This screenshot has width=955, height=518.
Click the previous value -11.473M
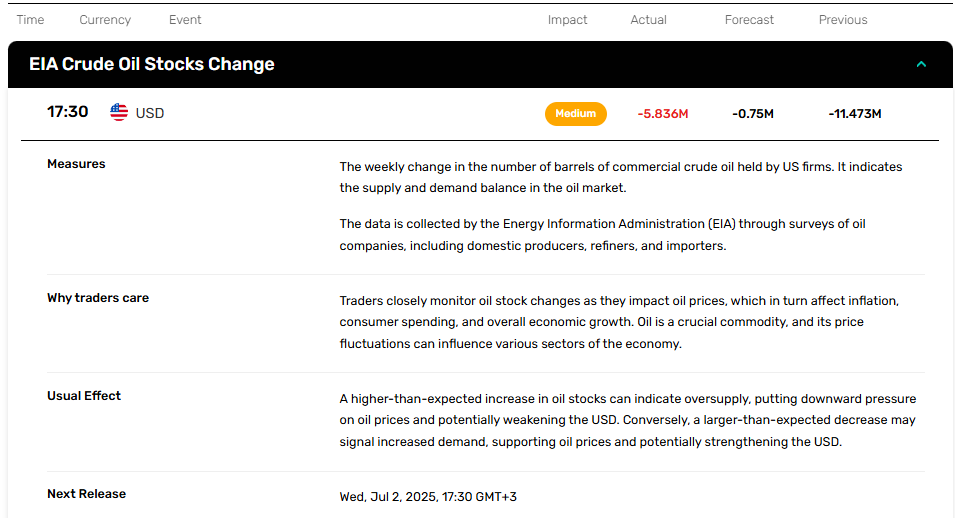[855, 114]
